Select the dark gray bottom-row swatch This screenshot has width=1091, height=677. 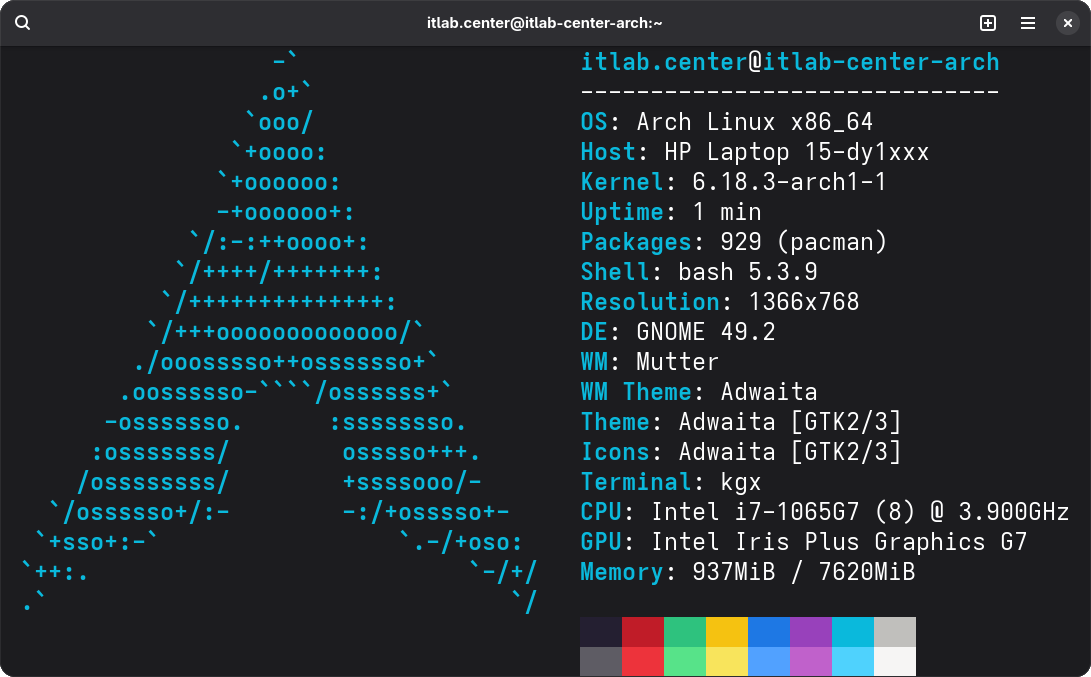pos(600,661)
